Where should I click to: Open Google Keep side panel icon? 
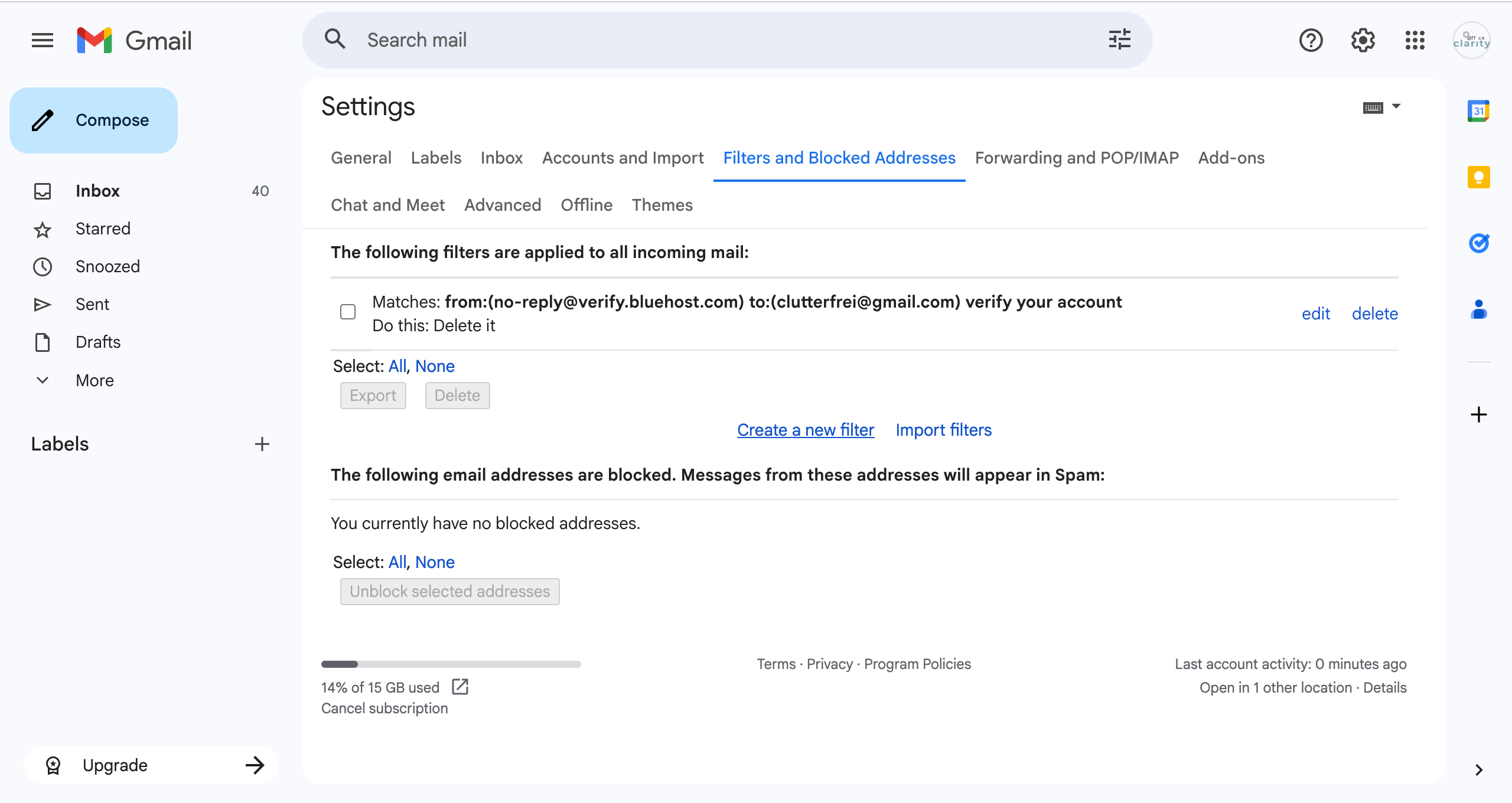click(1478, 177)
